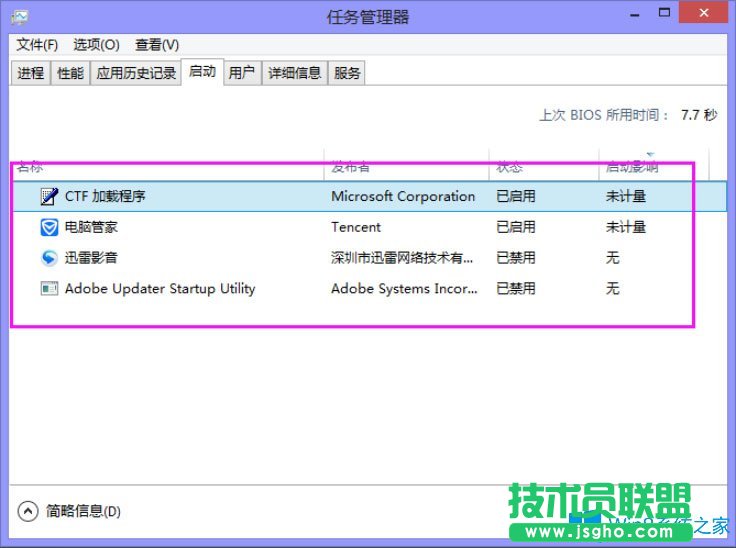Switch to the 详细信息 tab

294,73
